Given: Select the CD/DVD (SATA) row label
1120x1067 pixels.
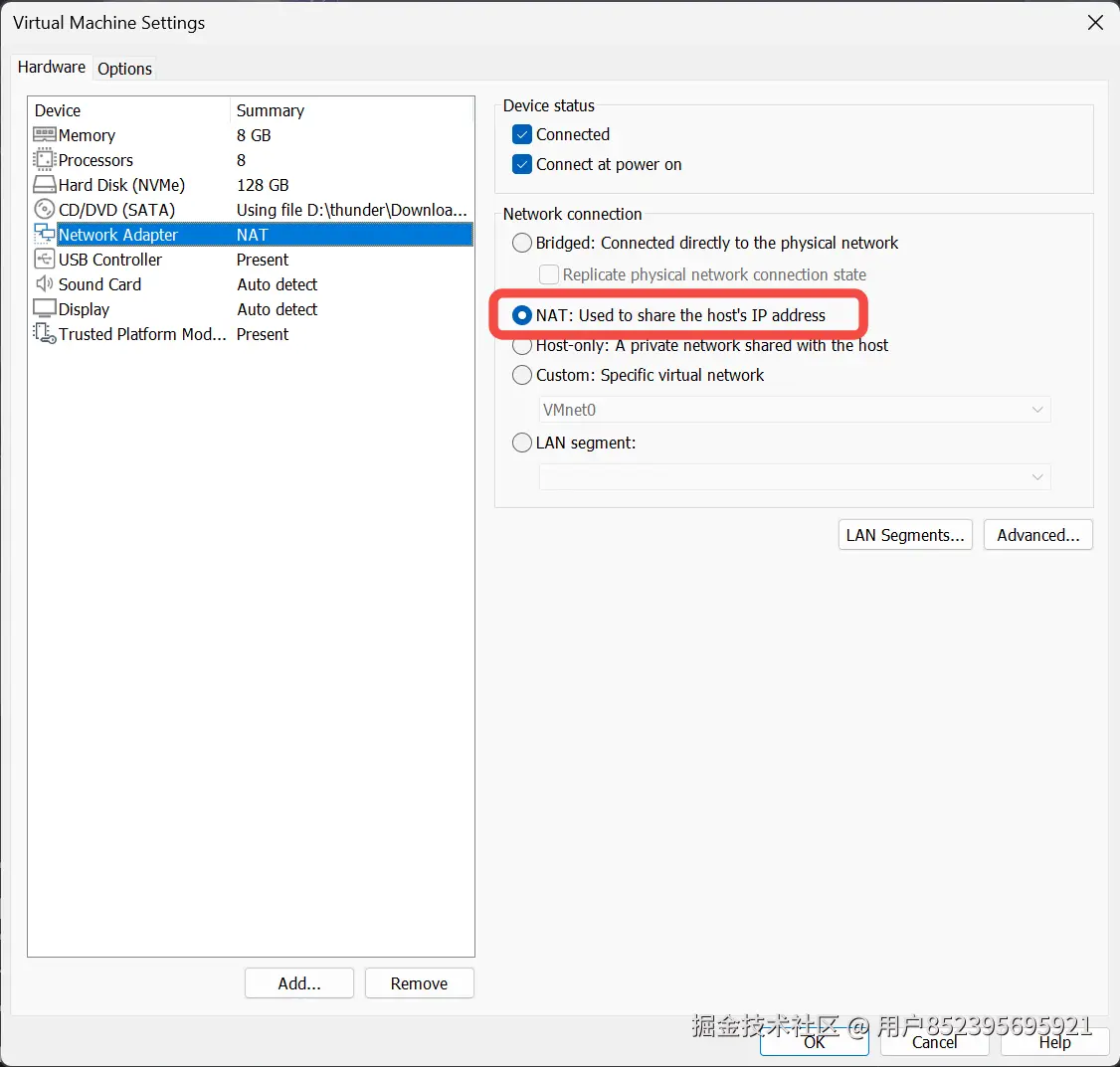Looking at the screenshot, I should click(116, 210).
